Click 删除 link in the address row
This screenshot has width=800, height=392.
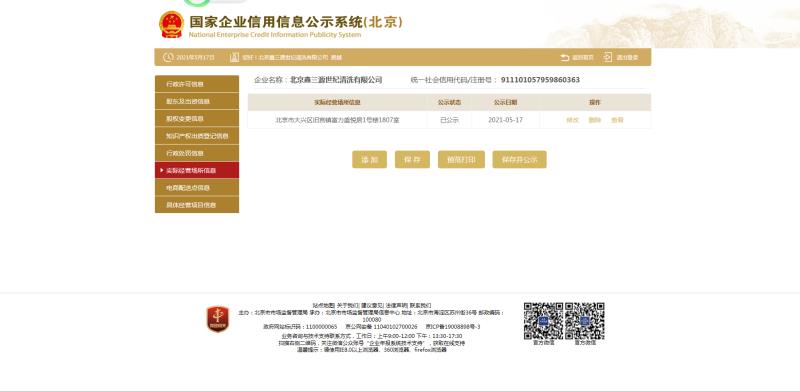(595, 120)
